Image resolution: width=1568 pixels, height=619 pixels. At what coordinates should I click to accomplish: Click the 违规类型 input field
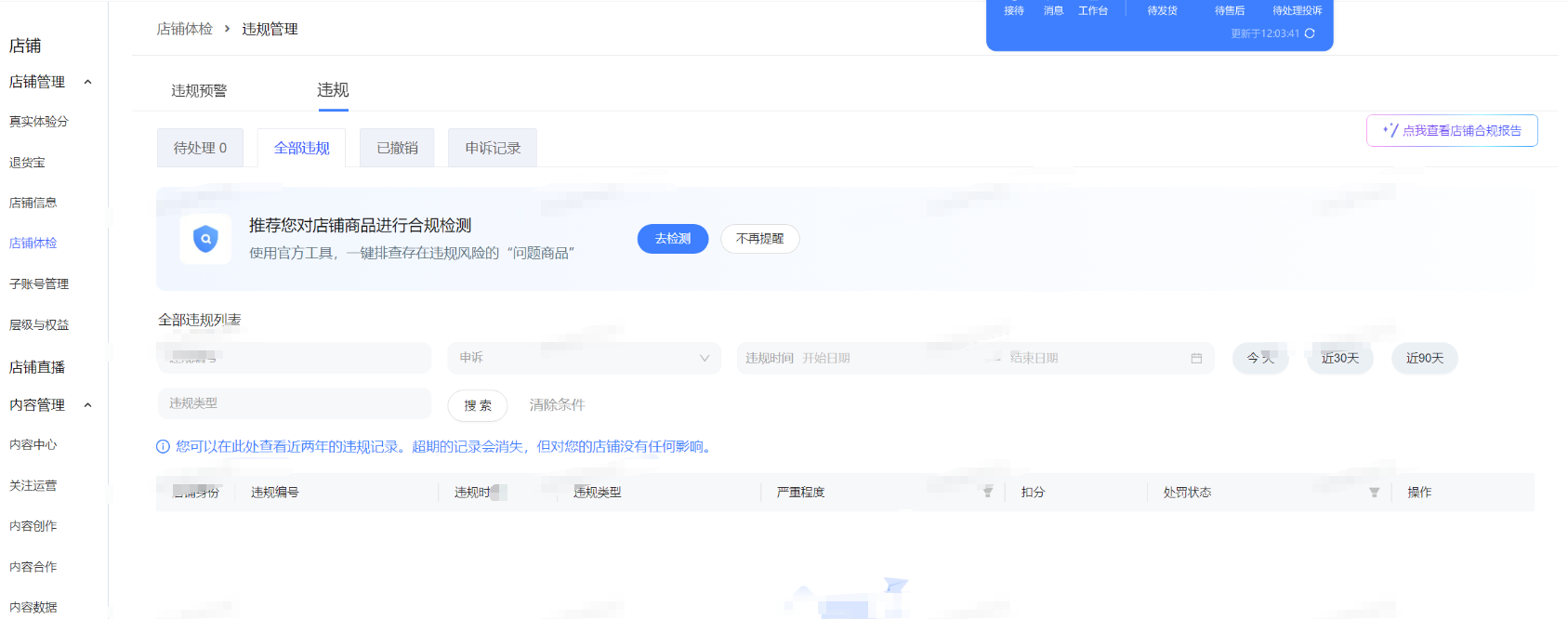[294, 403]
